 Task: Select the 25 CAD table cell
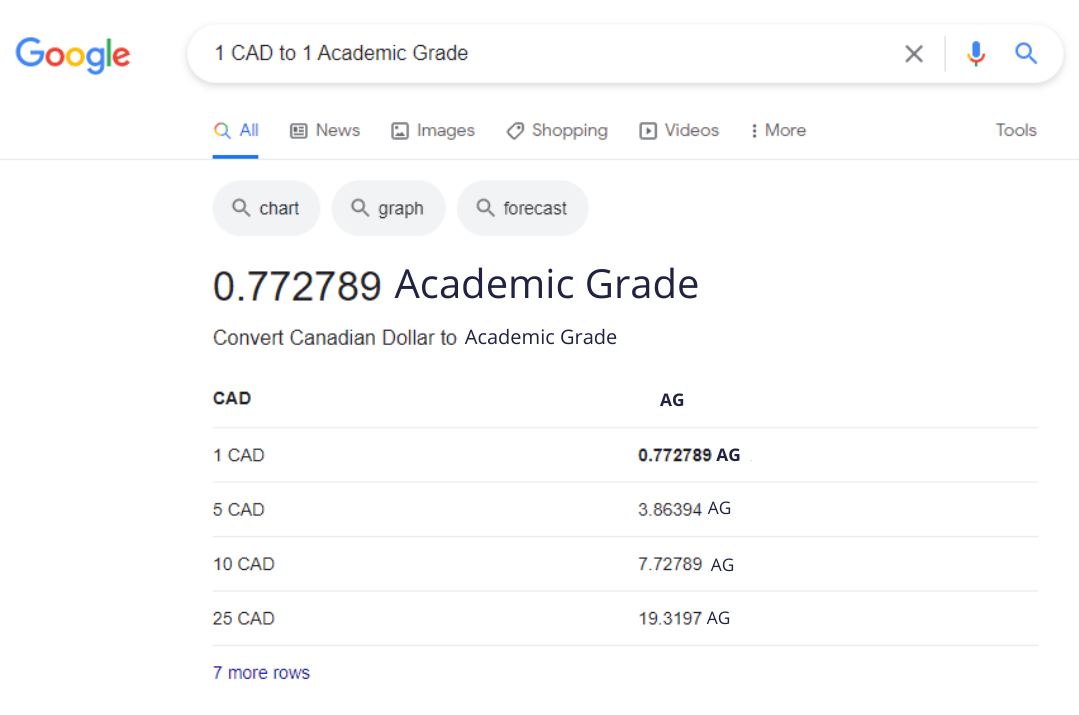click(244, 618)
